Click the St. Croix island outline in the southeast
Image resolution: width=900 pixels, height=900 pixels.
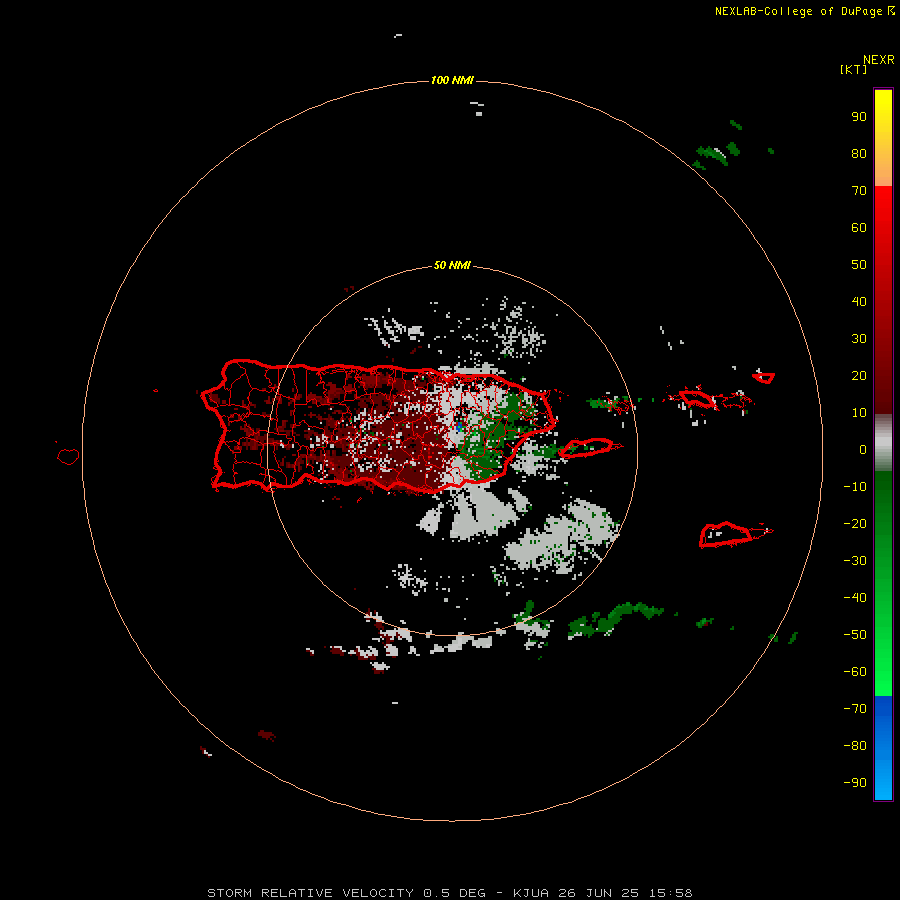(x=726, y=535)
